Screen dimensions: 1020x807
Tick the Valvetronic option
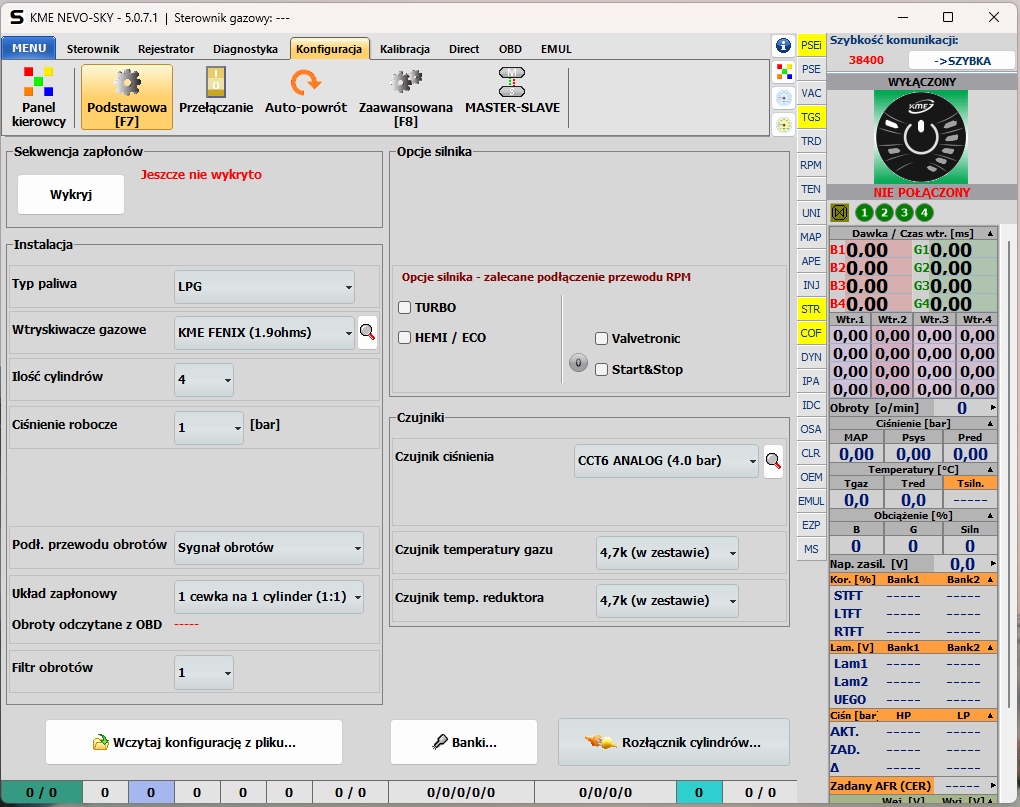tap(601, 339)
